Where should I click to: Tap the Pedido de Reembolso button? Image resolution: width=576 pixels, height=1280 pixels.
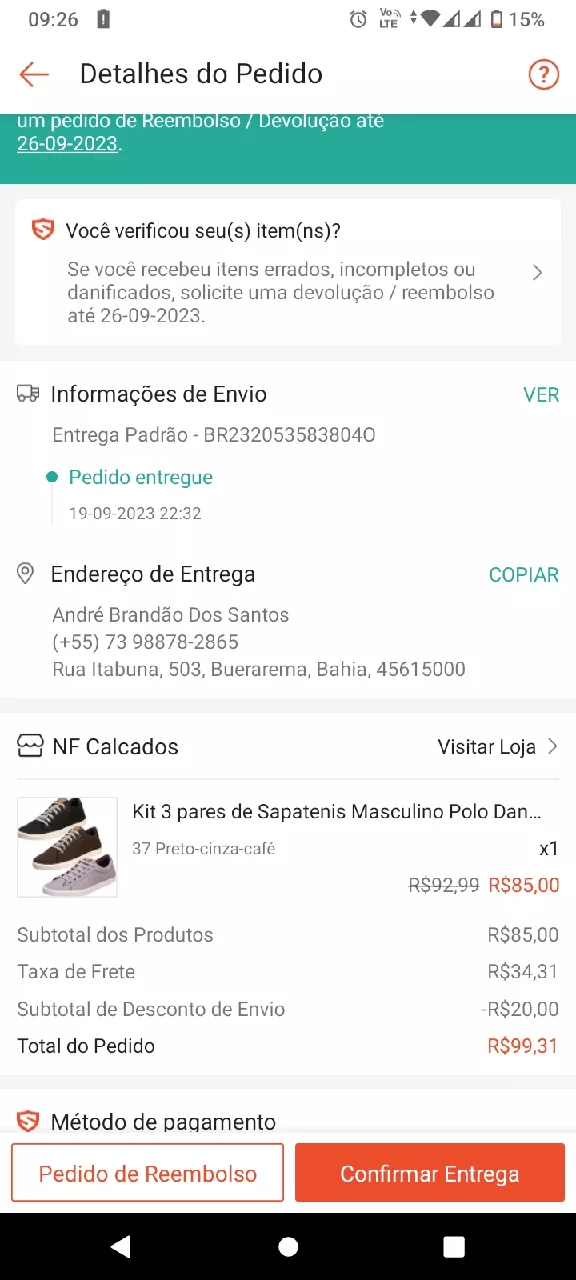click(148, 1173)
